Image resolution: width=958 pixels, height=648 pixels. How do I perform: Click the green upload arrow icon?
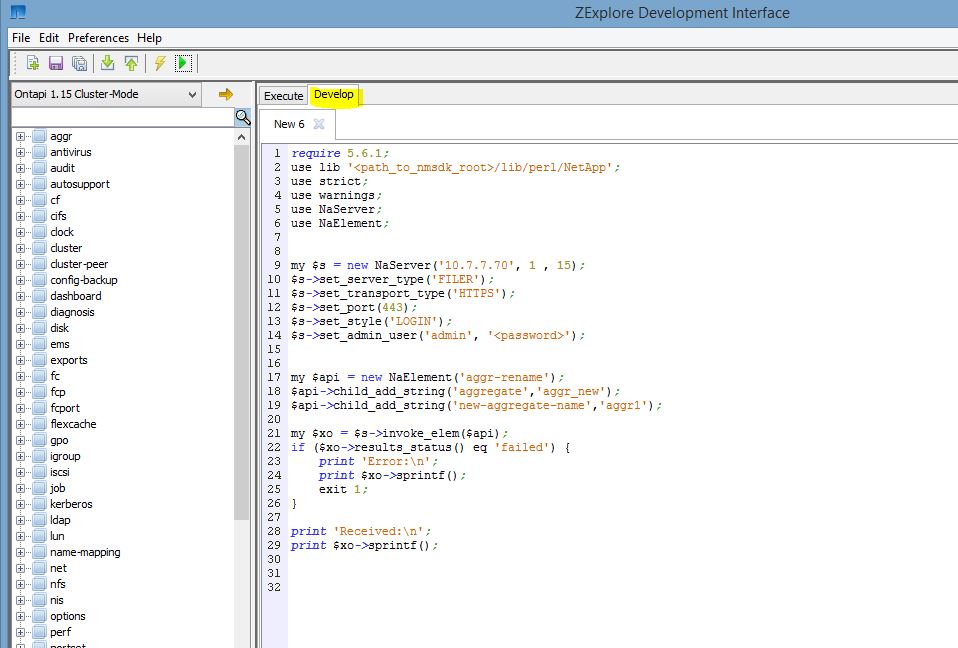[x=129, y=62]
